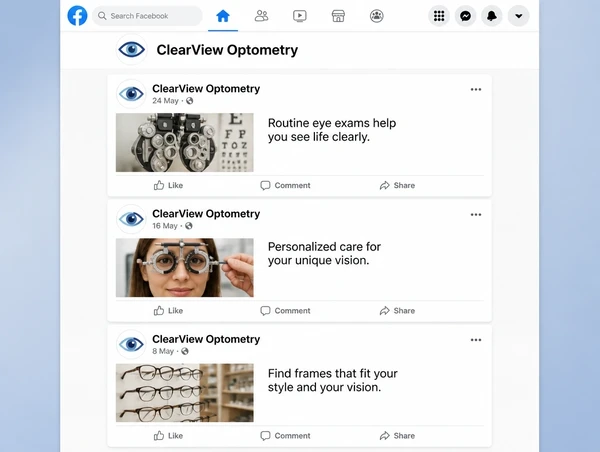Click the 24 May timestamp
This screenshot has height=452, width=600.
tap(165, 101)
